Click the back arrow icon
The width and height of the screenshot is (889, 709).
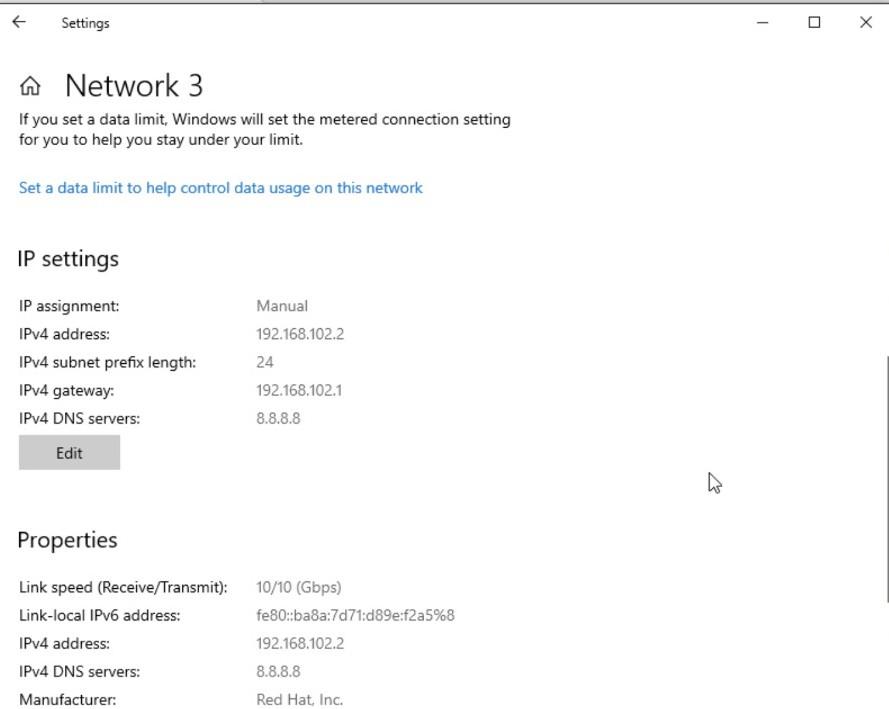(x=18, y=22)
